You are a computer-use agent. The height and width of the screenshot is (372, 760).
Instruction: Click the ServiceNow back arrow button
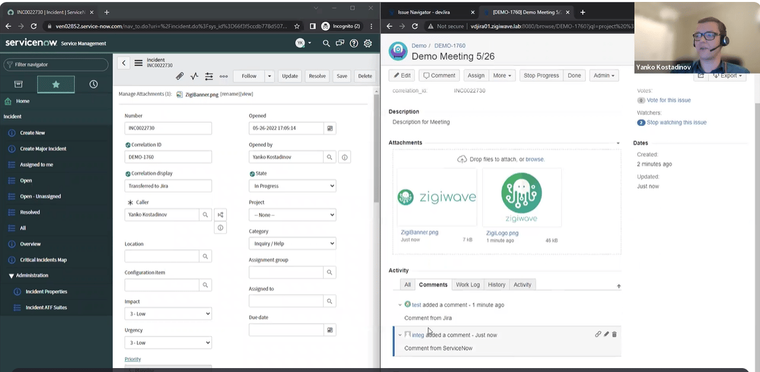click(124, 63)
